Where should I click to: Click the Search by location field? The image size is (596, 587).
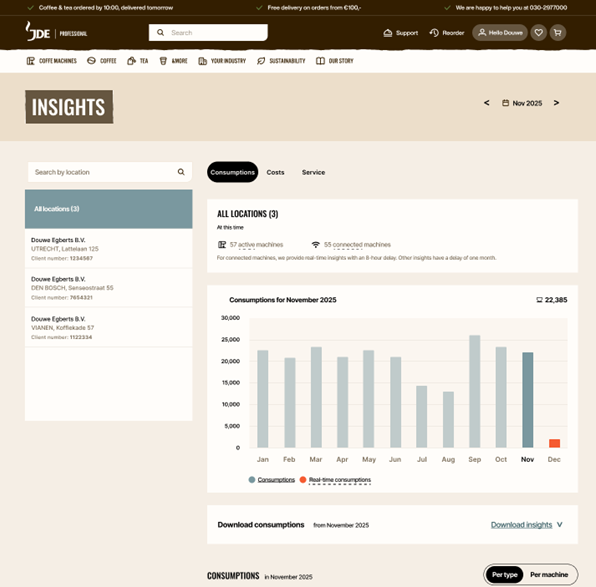[110, 172]
